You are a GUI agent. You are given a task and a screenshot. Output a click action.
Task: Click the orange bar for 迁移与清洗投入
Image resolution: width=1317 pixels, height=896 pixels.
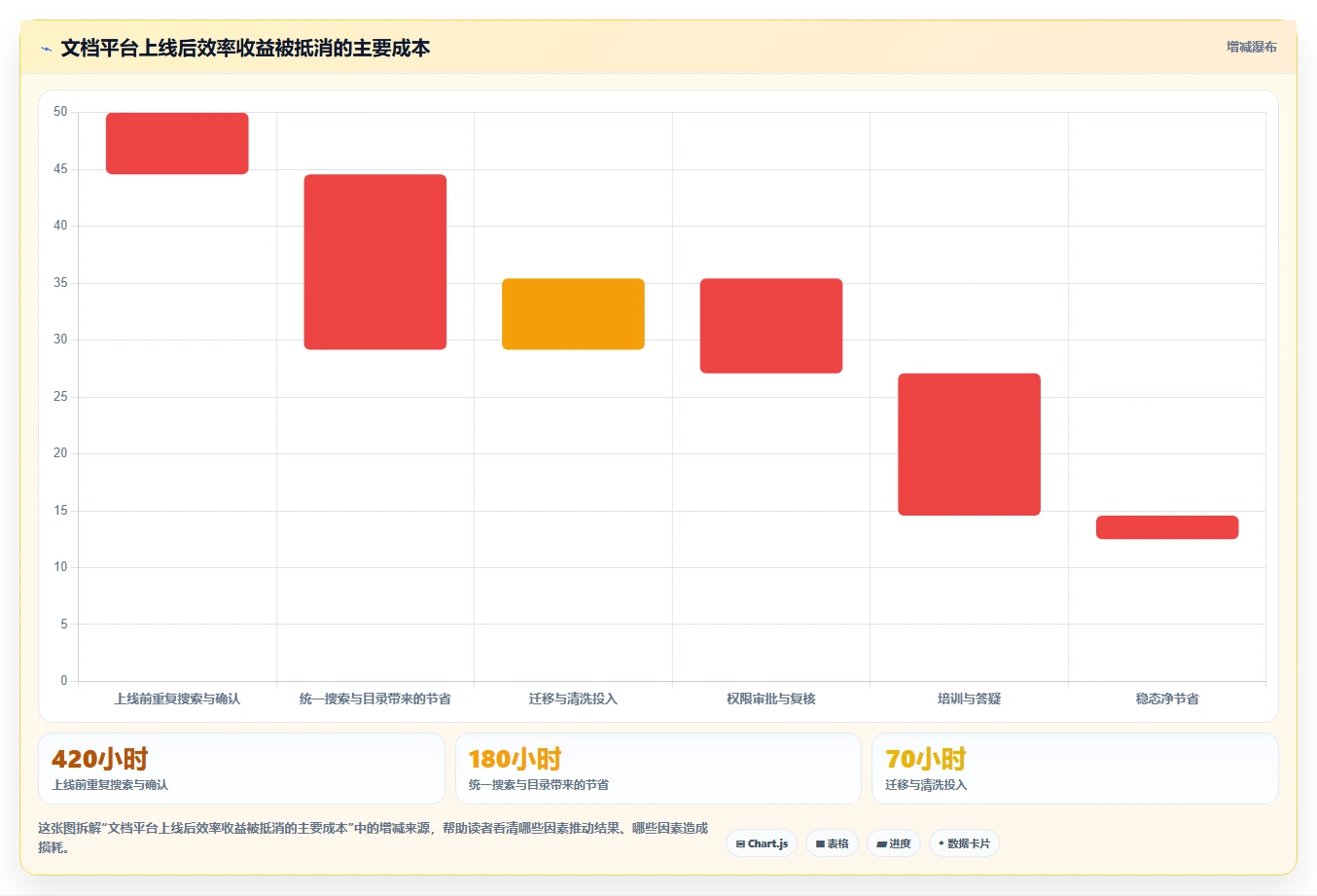click(573, 313)
